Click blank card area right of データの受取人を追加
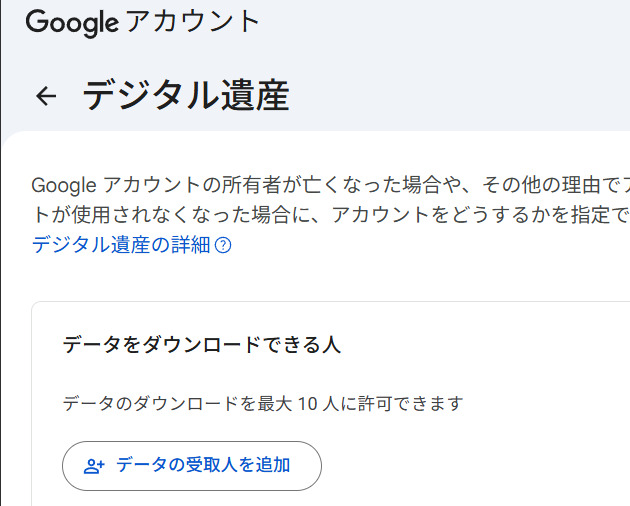The width and height of the screenshot is (630, 506). [470, 466]
